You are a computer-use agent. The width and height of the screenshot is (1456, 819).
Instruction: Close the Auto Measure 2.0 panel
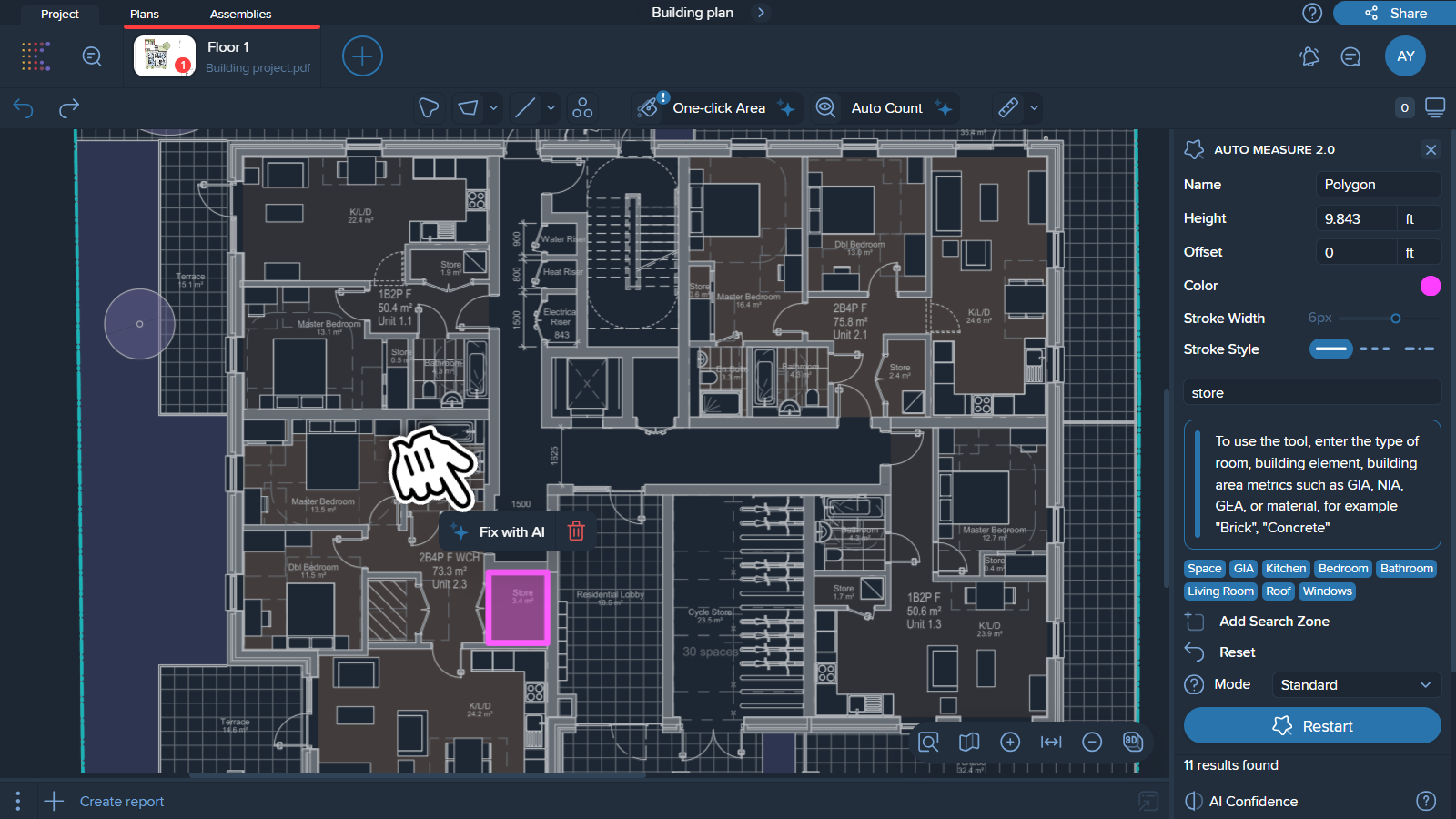point(1431,149)
